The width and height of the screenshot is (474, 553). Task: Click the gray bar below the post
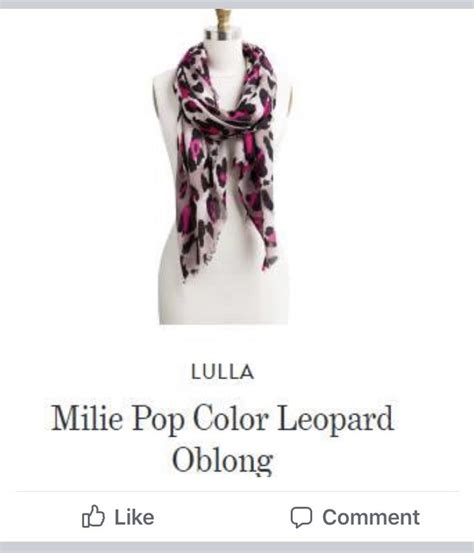[x=237, y=548]
